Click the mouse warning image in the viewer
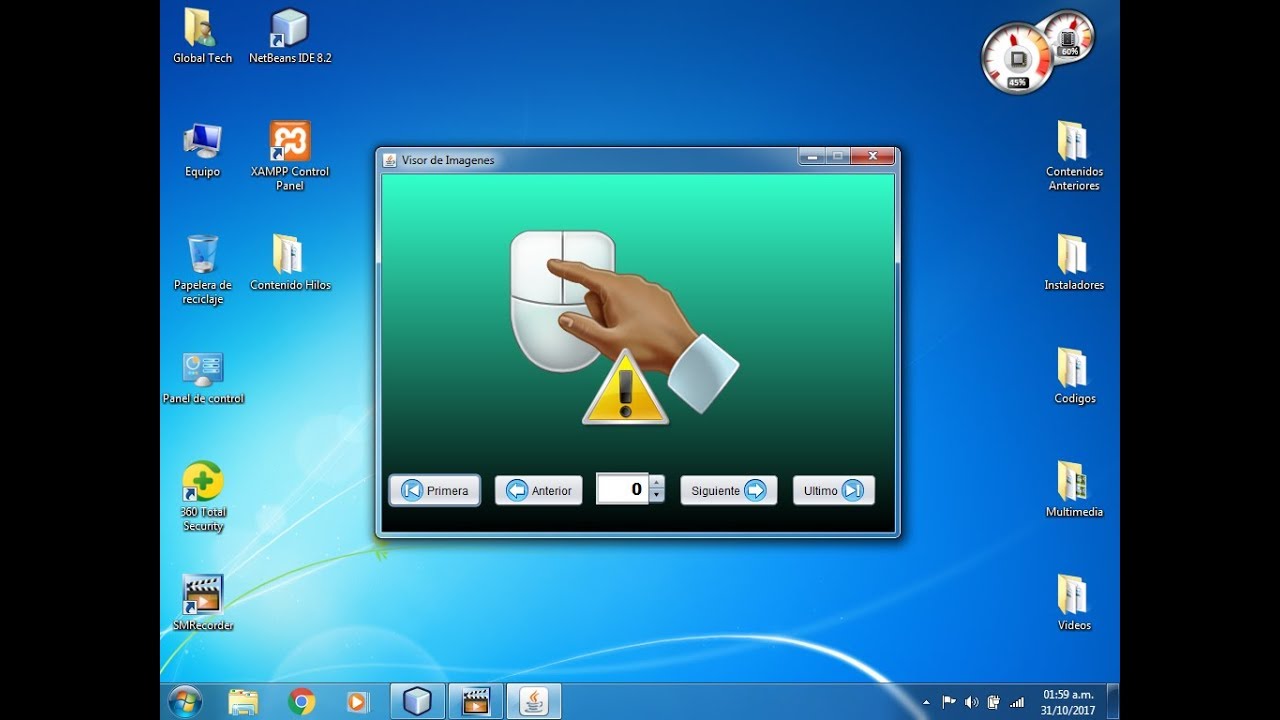Image resolution: width=1280 pixels, height=720 pixels. tap(624, 327)
